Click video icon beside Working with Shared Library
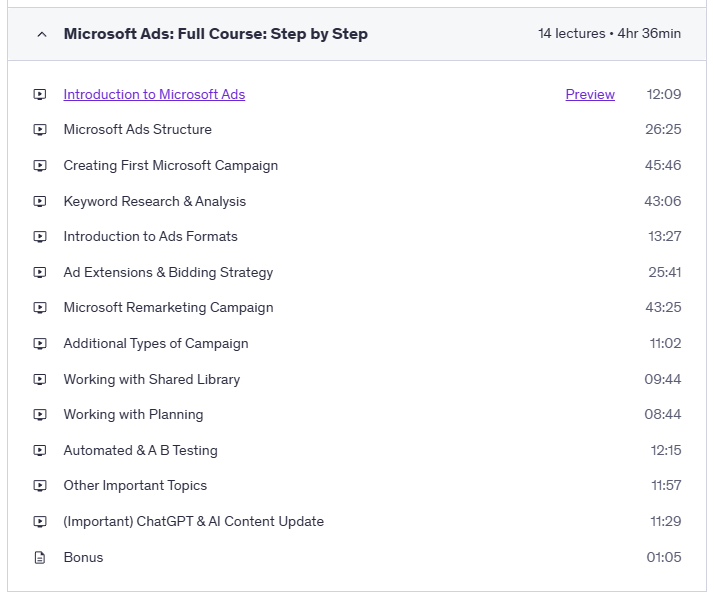714x600 pixels. (40, 380)
